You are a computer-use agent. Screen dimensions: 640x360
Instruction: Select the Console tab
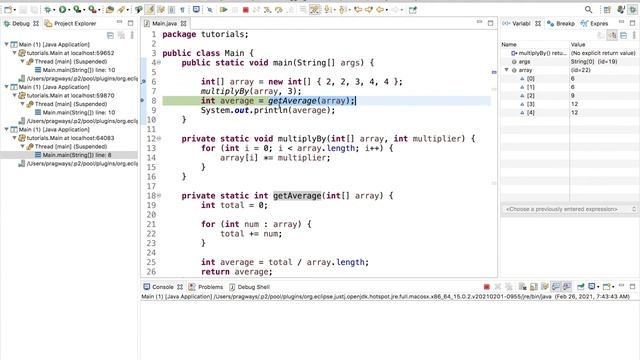coord(163,287)
